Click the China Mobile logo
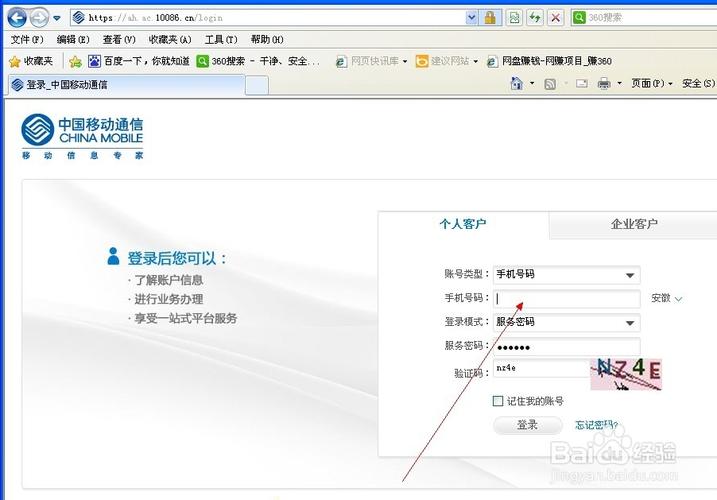Image resolution: width=717 pixels, height=500 pixels. pyautogui.click(x=82, y=136)
